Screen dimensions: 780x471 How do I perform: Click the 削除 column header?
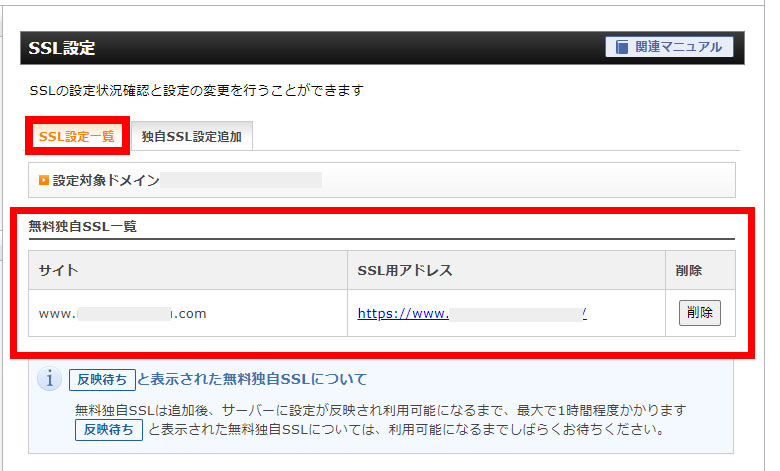coord(689,270)
